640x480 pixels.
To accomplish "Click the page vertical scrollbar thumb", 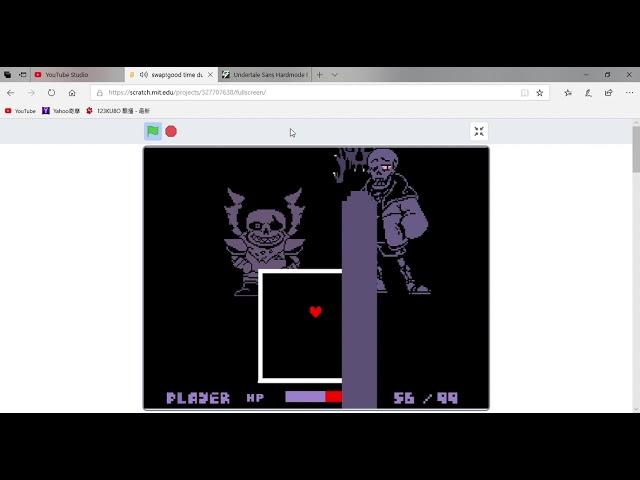I will click(x=636, y=149).
